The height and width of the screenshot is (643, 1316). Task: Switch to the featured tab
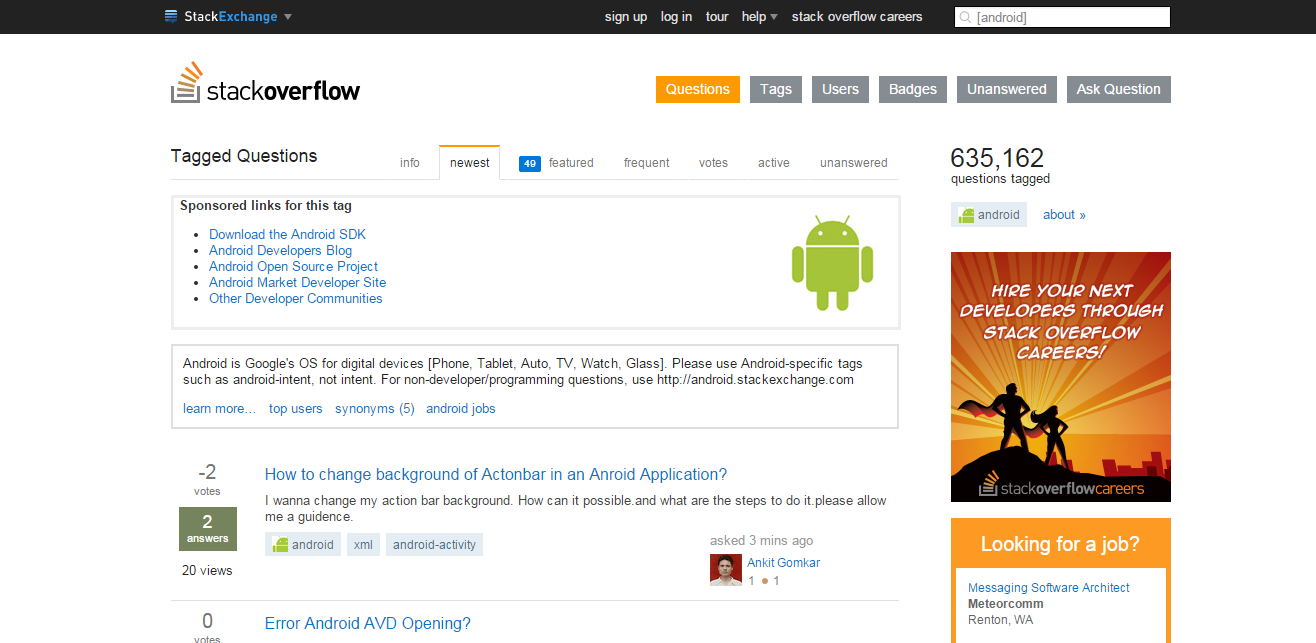click(571, 163)
